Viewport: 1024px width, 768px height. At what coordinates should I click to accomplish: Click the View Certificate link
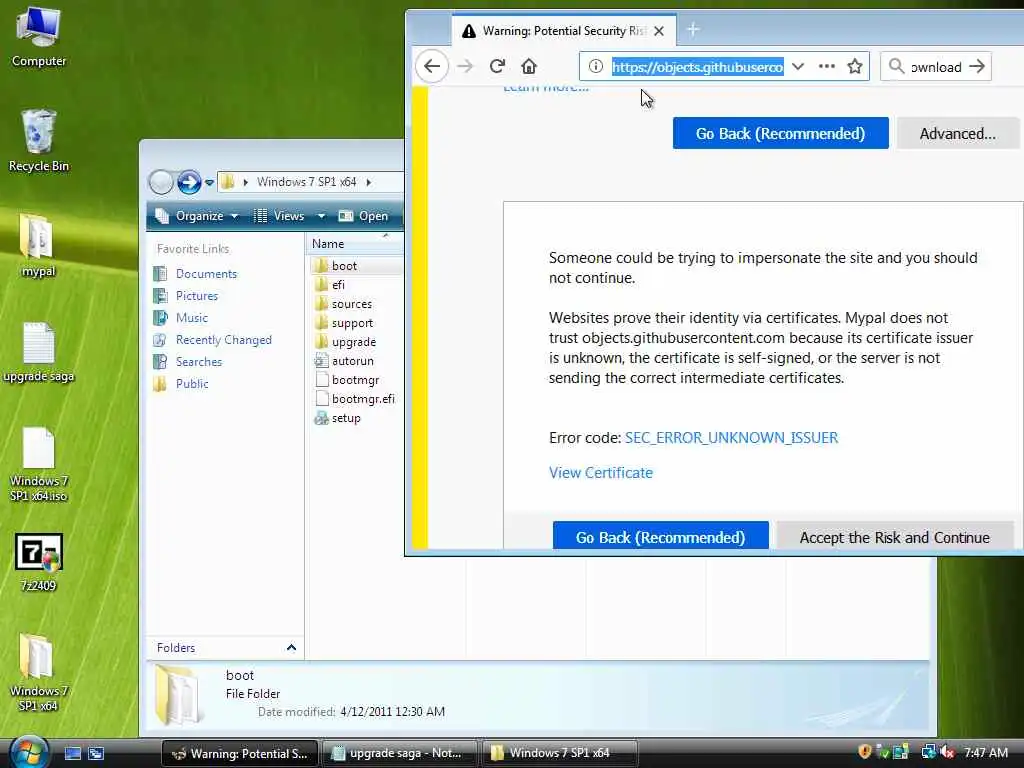(x=601, y=473)
